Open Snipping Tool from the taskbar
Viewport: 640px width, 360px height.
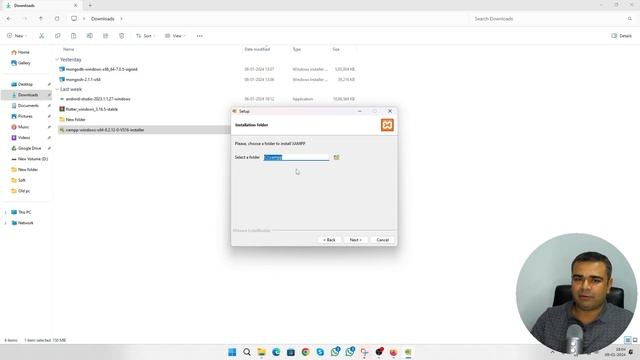click(x=364, y=352)
